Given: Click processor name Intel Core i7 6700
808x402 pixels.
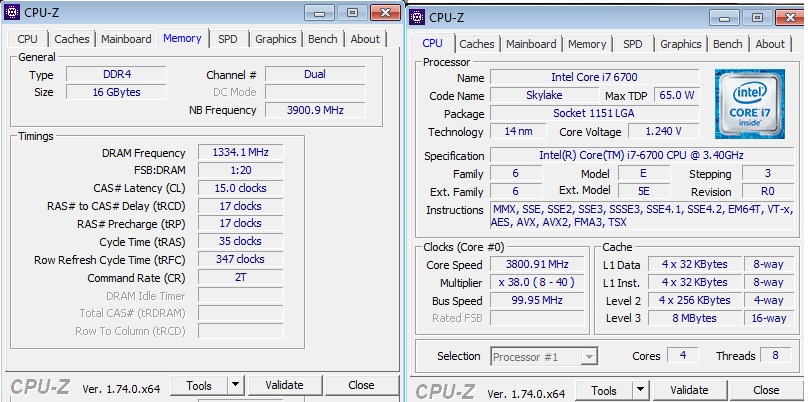Looking at the screenshot, I should (595, 77).
